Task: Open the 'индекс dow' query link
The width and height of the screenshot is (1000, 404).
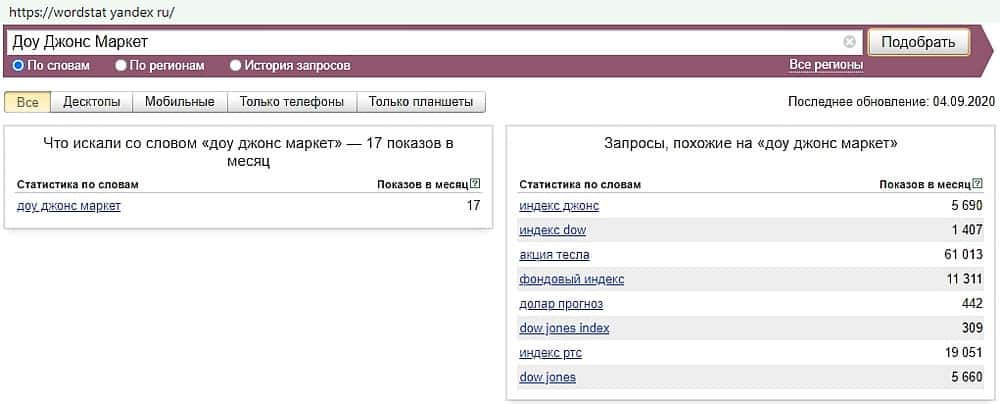Action: click(552, 230)
